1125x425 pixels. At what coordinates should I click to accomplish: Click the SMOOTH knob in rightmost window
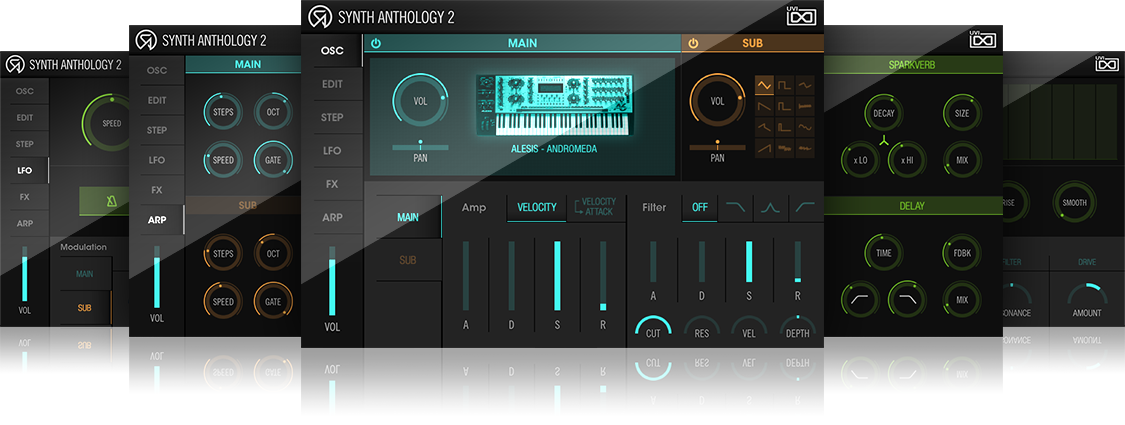tap(1074, 202)
